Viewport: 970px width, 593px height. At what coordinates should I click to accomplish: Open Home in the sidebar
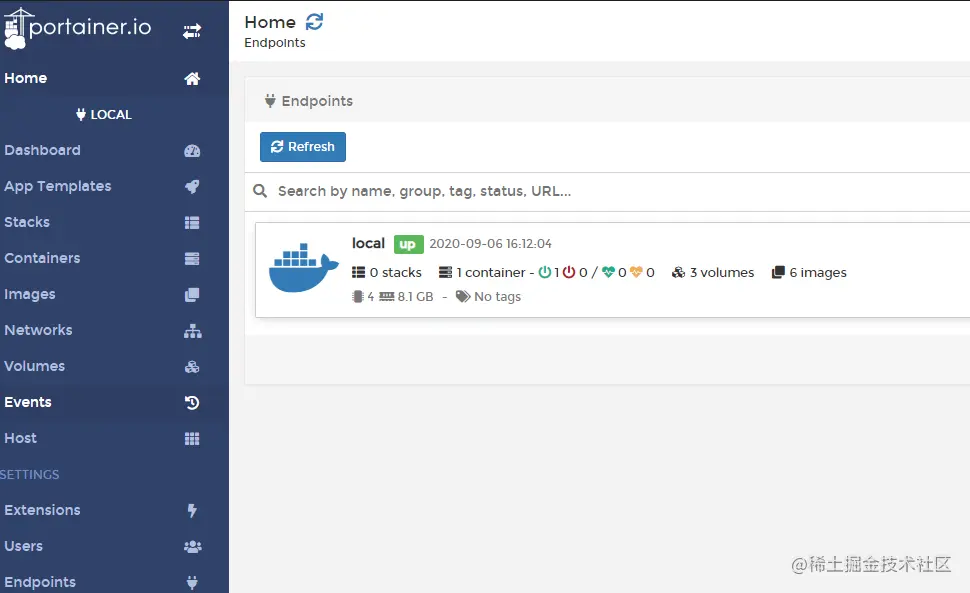tap(26, 78)
